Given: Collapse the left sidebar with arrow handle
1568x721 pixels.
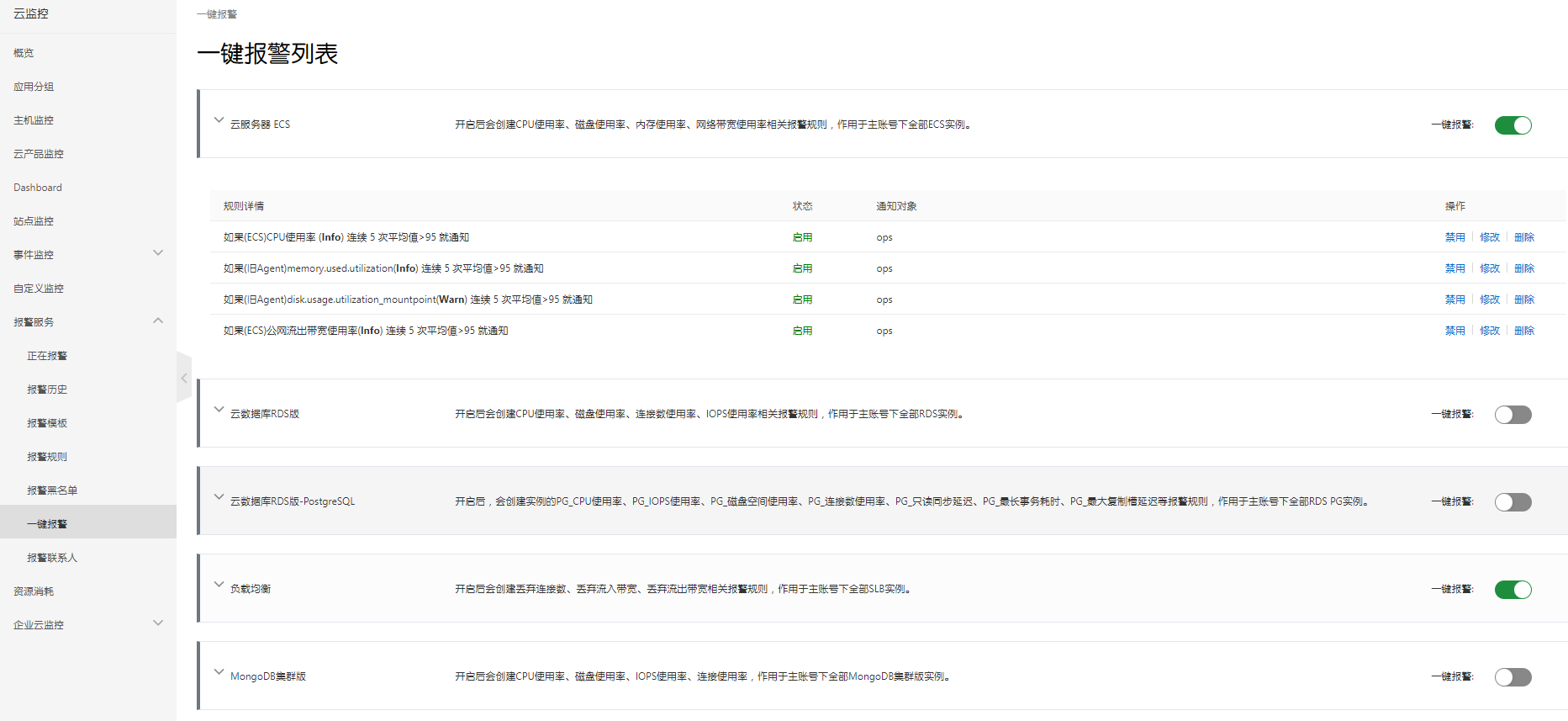Looking at the screenshot, I should coord(184,378).
